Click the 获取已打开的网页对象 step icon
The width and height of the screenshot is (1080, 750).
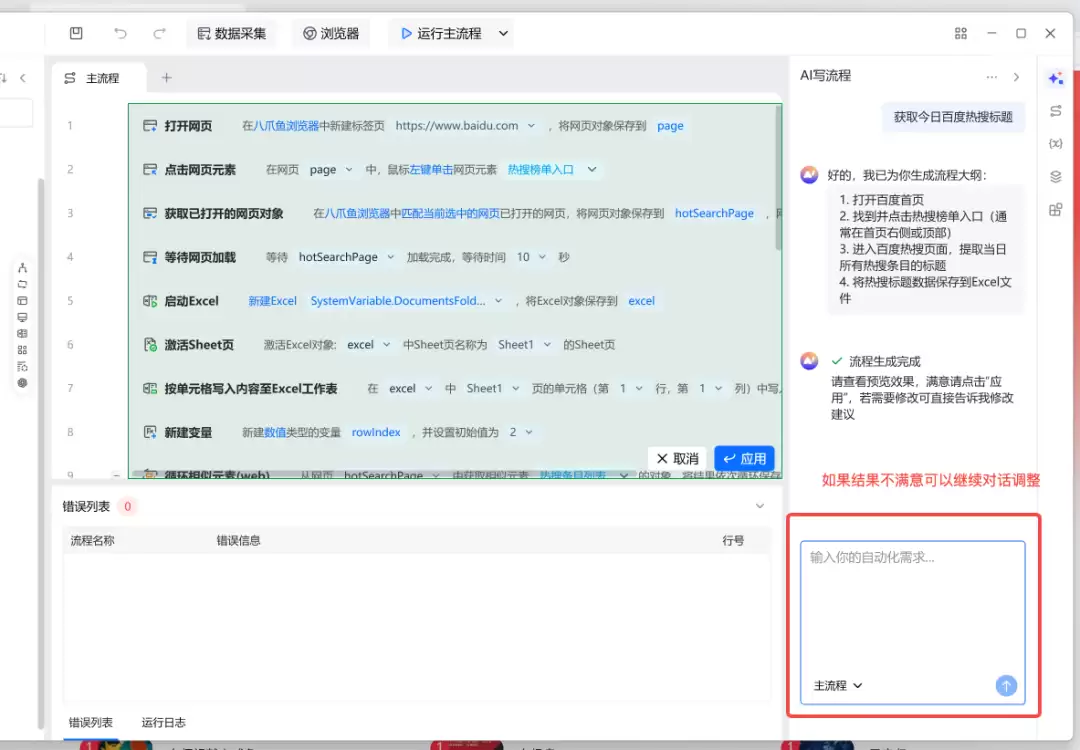pos(149,213)
